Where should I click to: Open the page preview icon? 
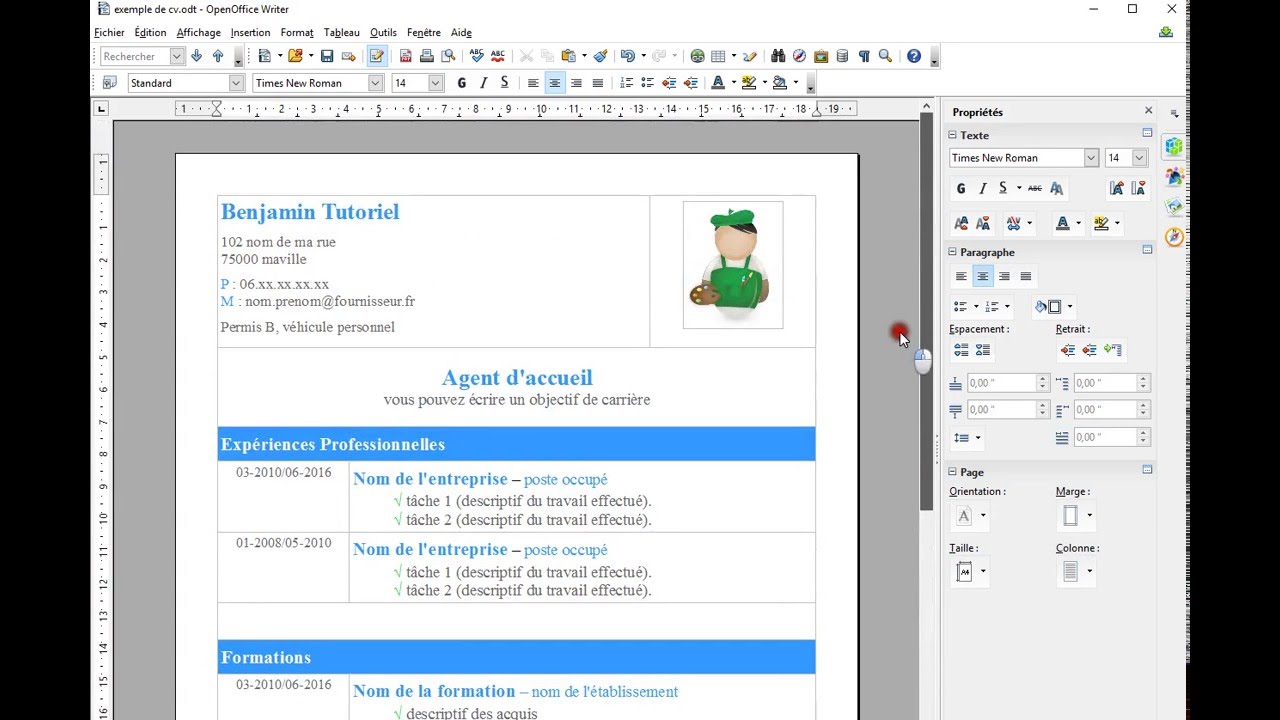[x=448, y=56]
